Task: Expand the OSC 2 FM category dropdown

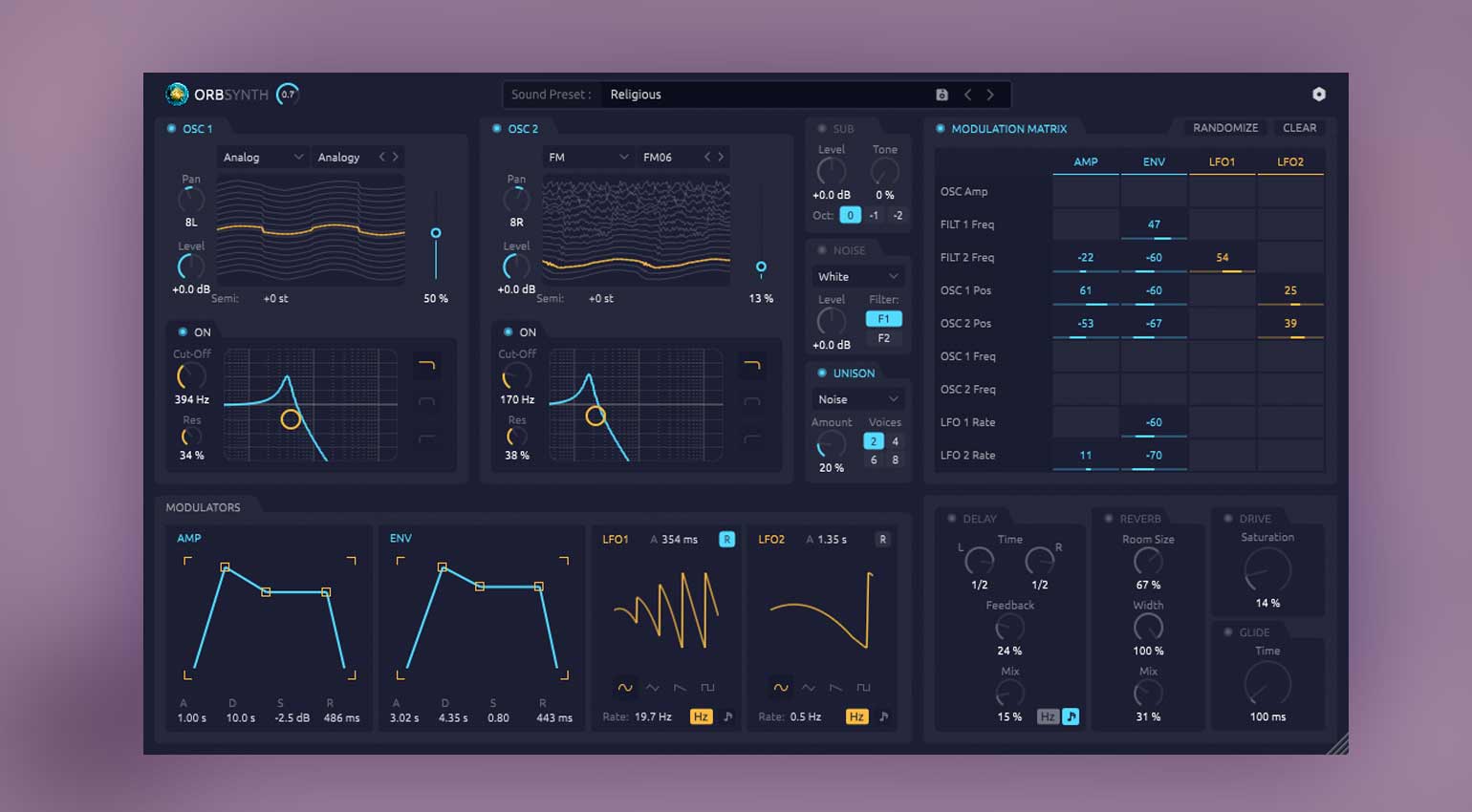Action: click(x=586, y=158)
